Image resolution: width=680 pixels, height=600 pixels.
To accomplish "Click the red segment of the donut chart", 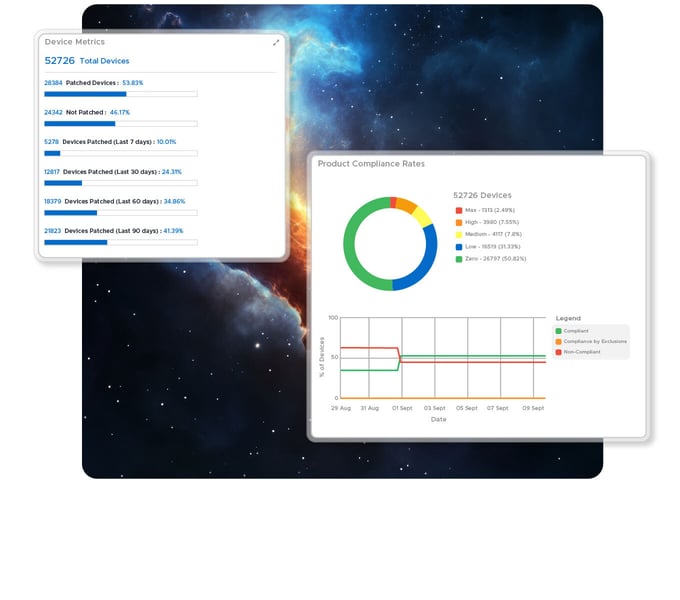I will (x=393, y=202).
